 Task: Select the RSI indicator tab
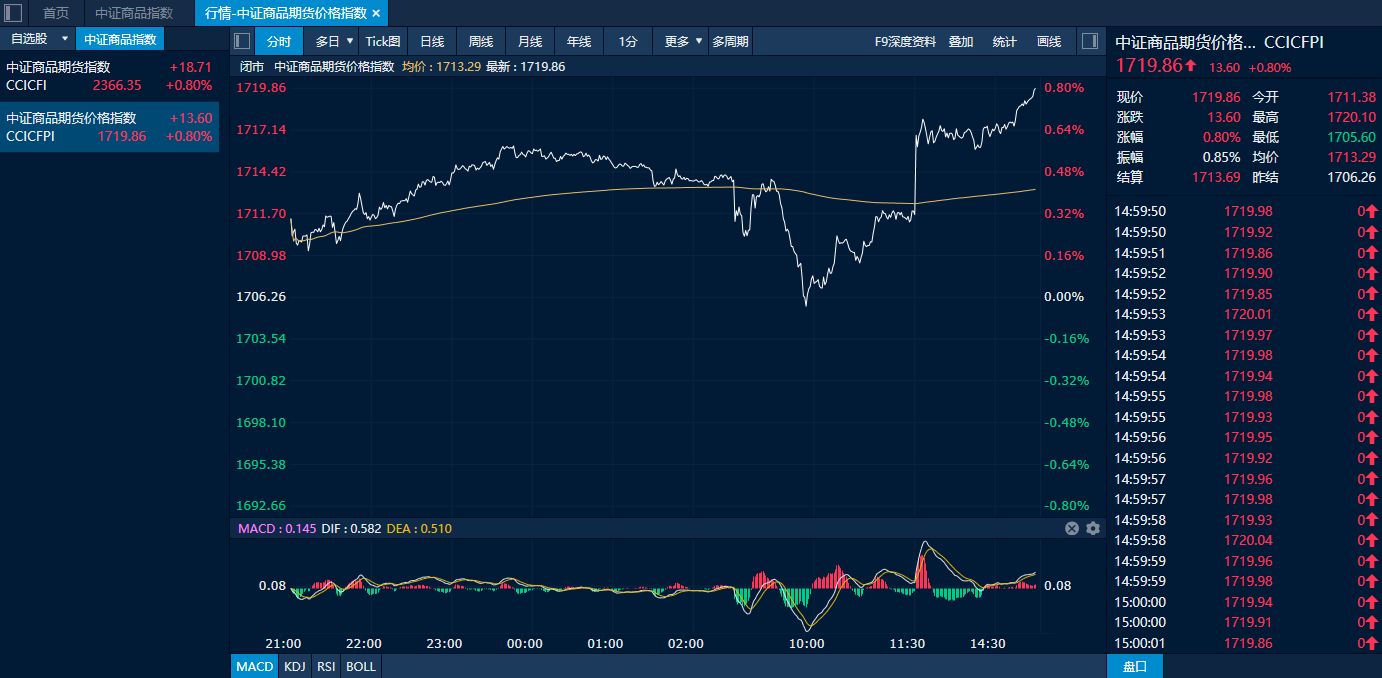click(x=326, y=666)
